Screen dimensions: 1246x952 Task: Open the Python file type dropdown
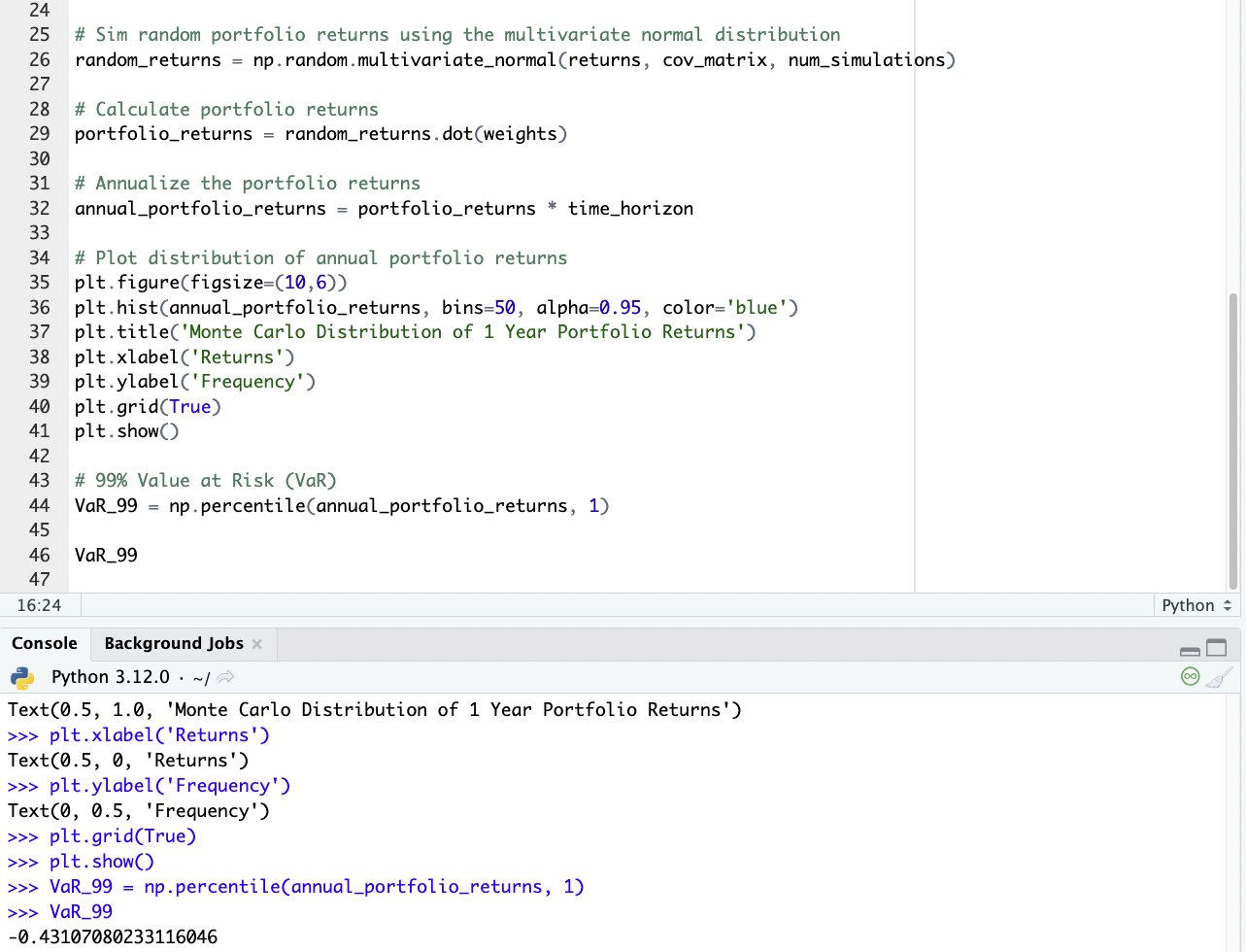(1196, 605)
